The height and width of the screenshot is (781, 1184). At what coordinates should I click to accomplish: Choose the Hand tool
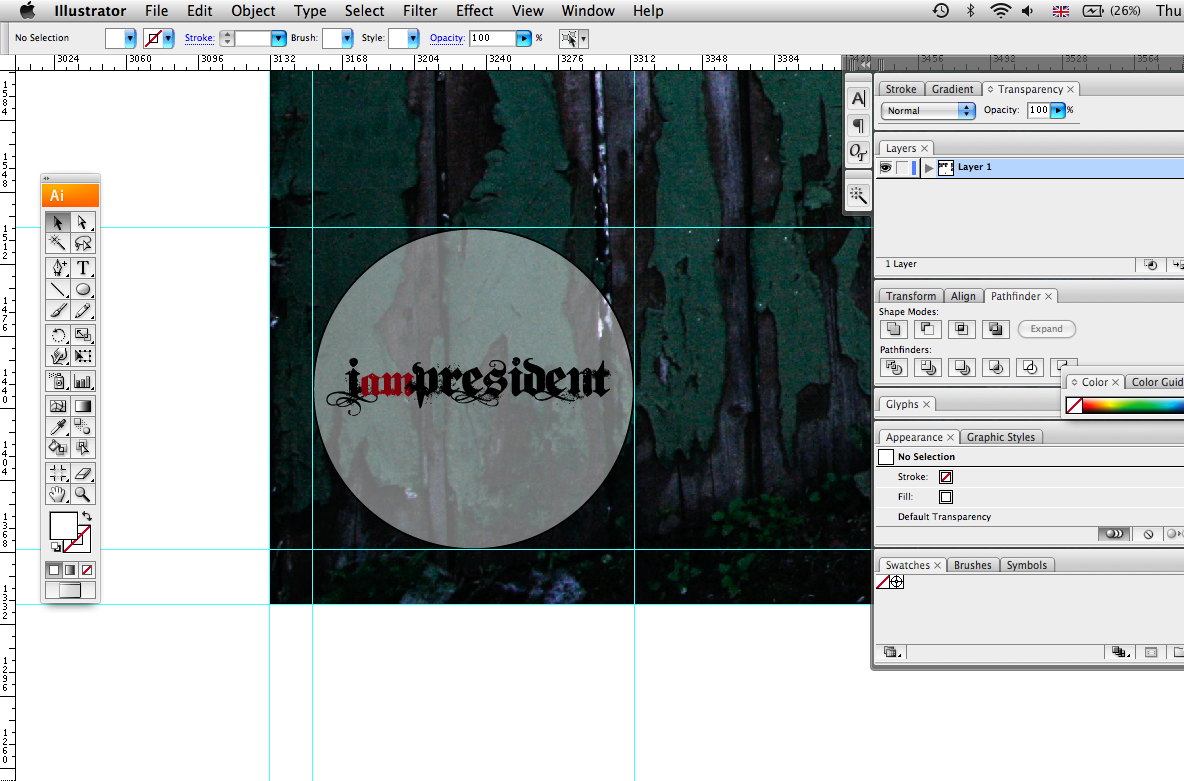pos(57,495)
